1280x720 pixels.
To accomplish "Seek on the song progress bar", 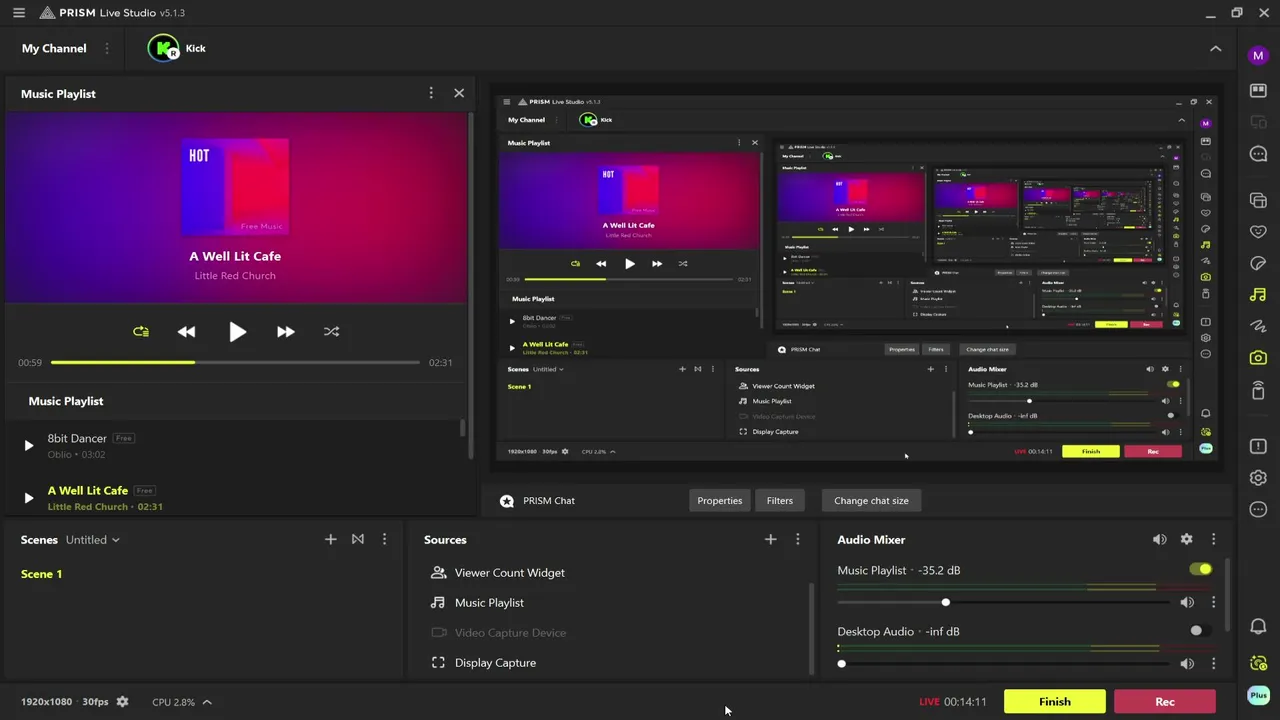I will pos(236,362).
